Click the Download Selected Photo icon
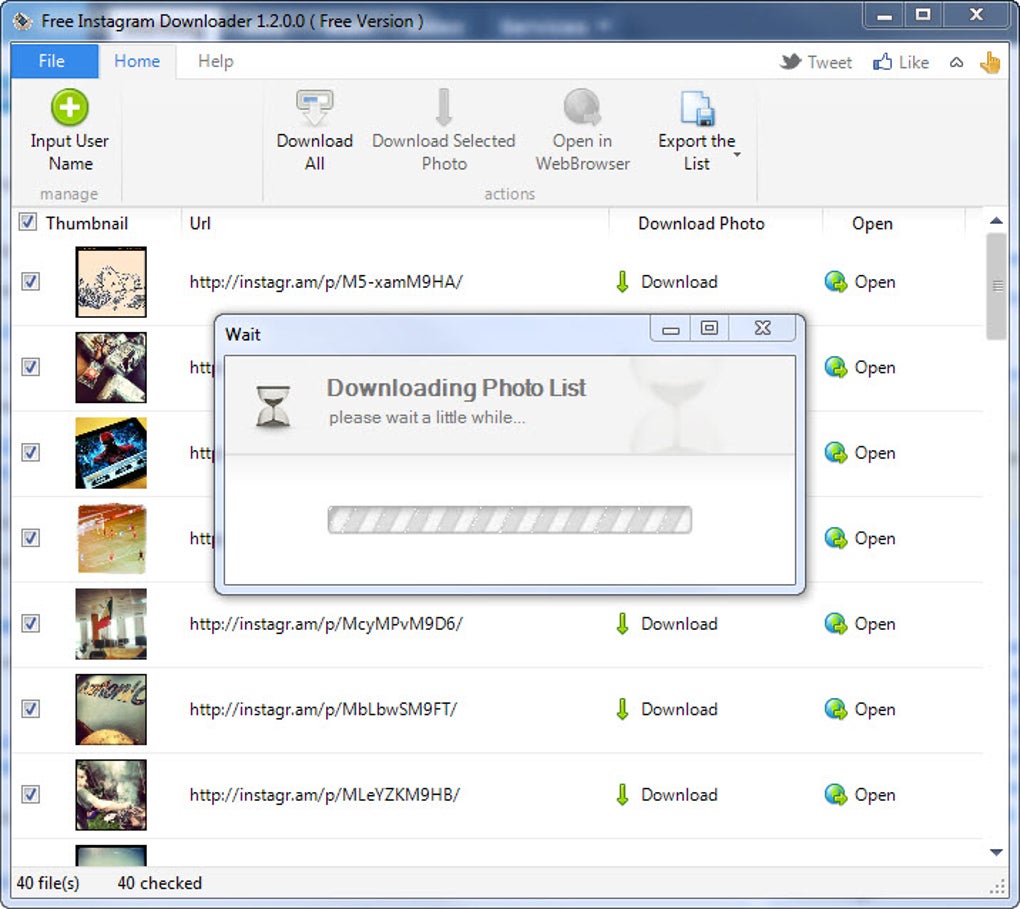 click(x=444, y=107)
